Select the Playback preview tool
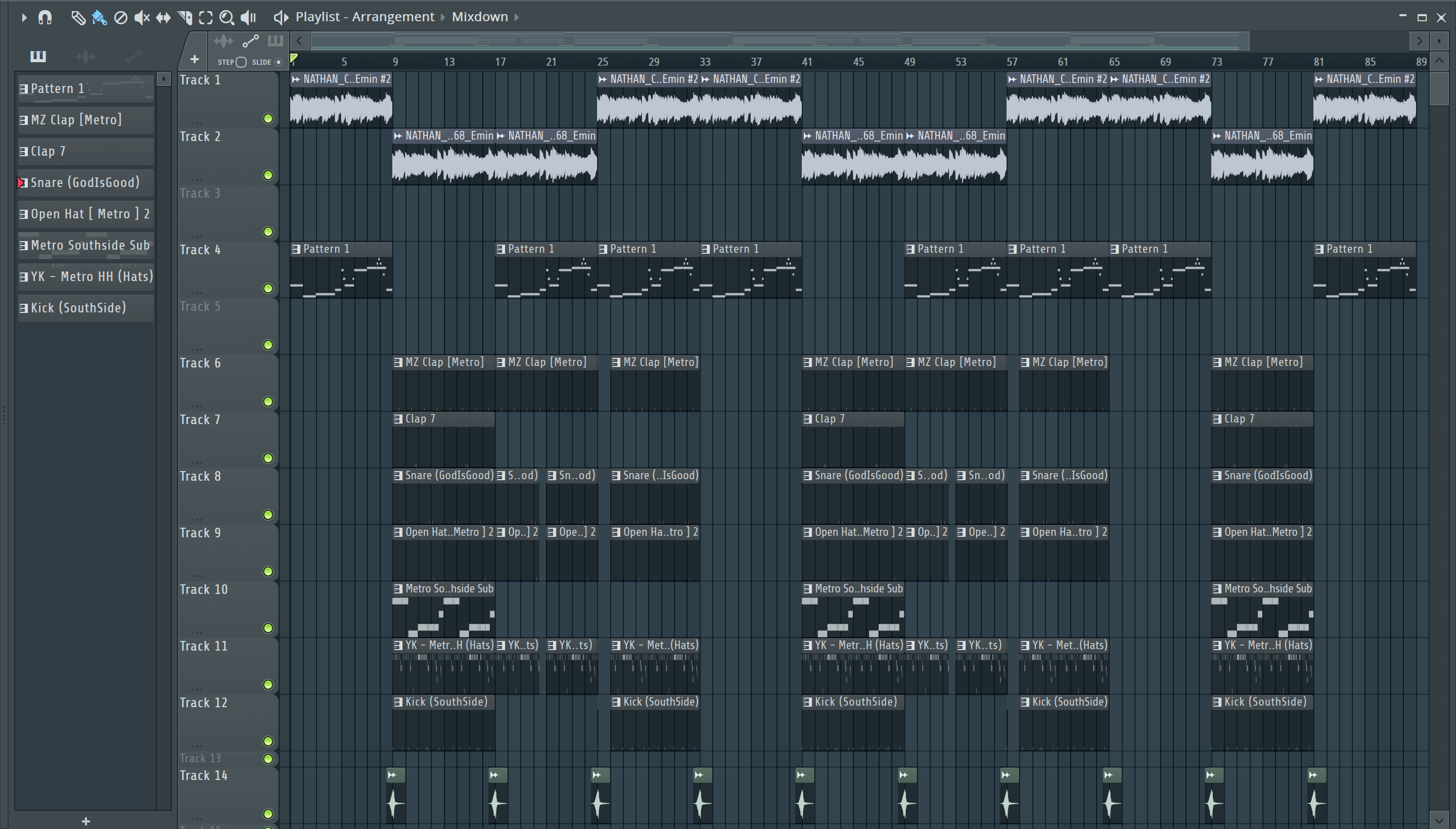The image size is (1456, 829). [x=248, y=18]
